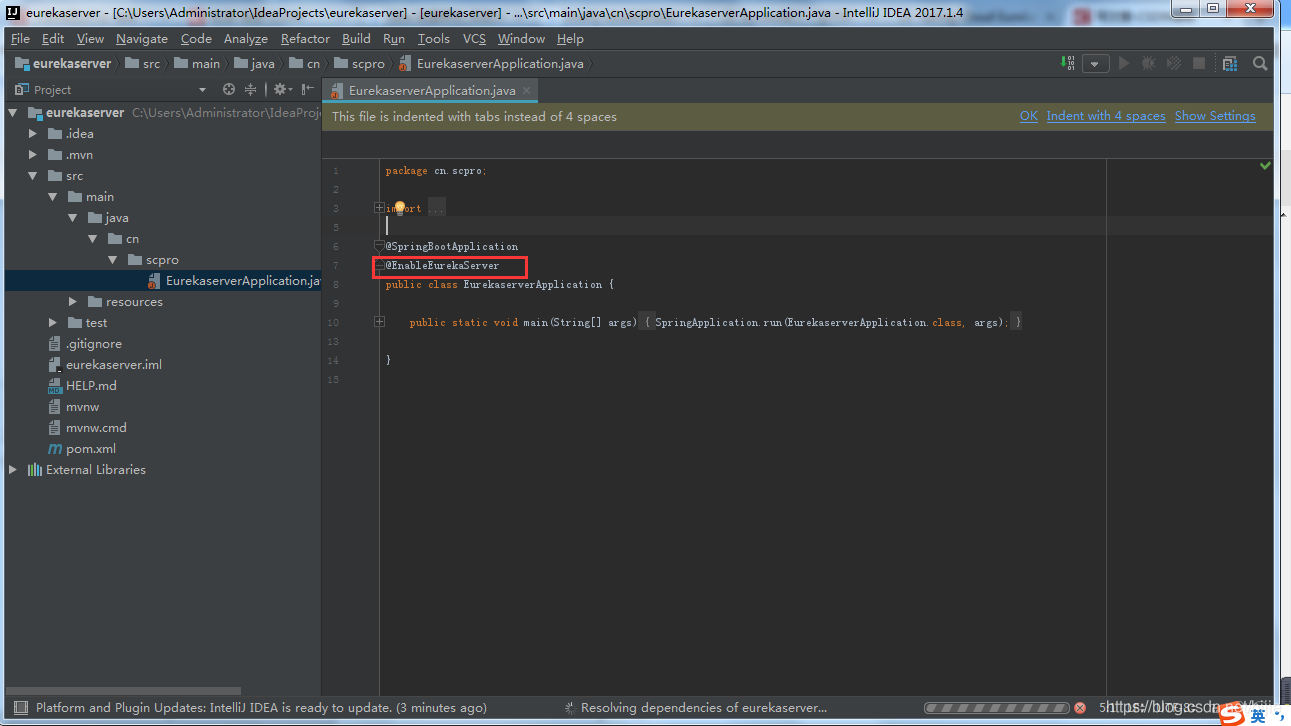This screenshot has width=1291, height=726.
Task: Open the File menu
Action: (21, 38)
